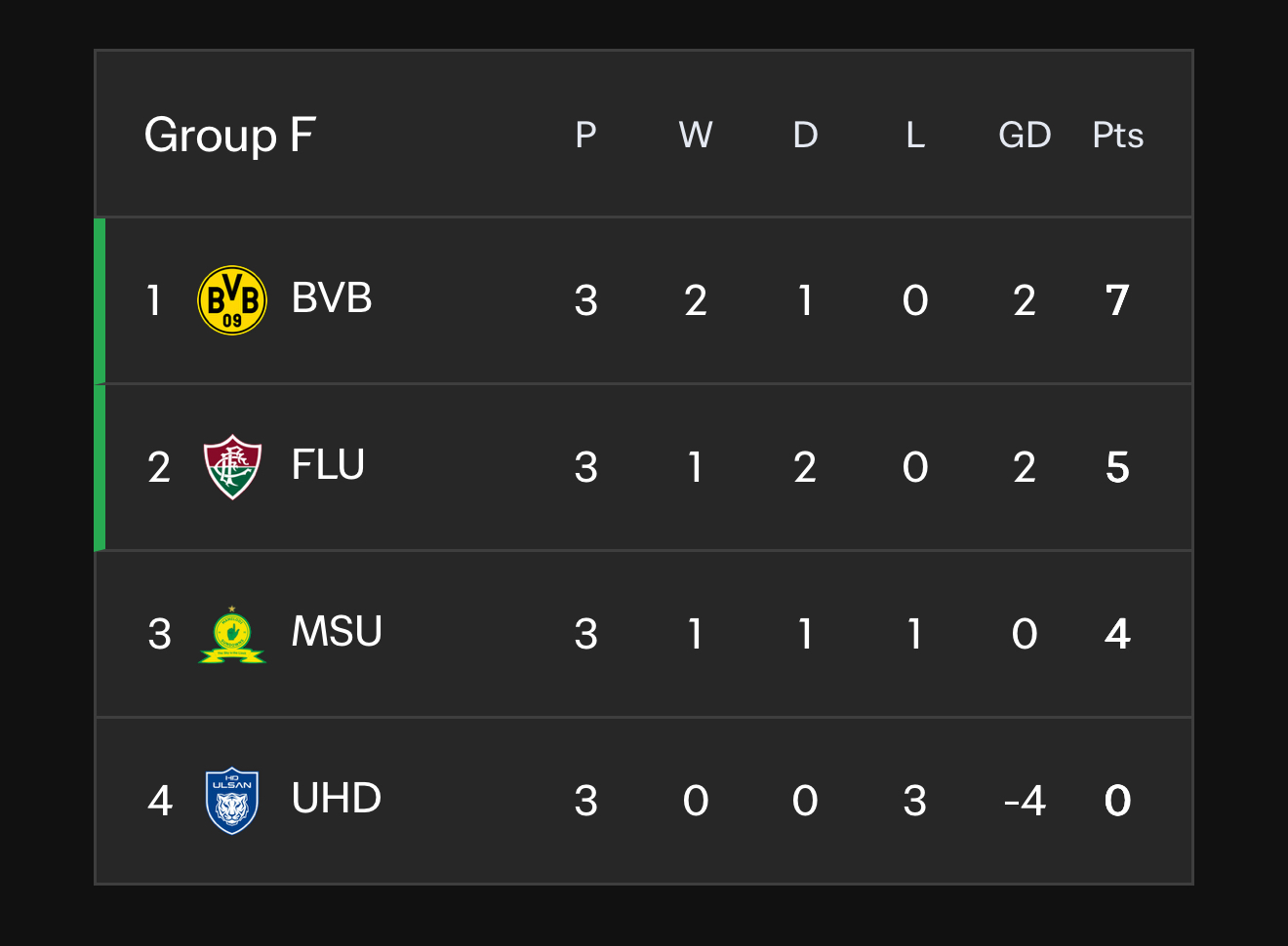Image resolution: width=1288 pixels, height=946 pixels.
Task: Click the W column header
Action: [x=696, y=136]
